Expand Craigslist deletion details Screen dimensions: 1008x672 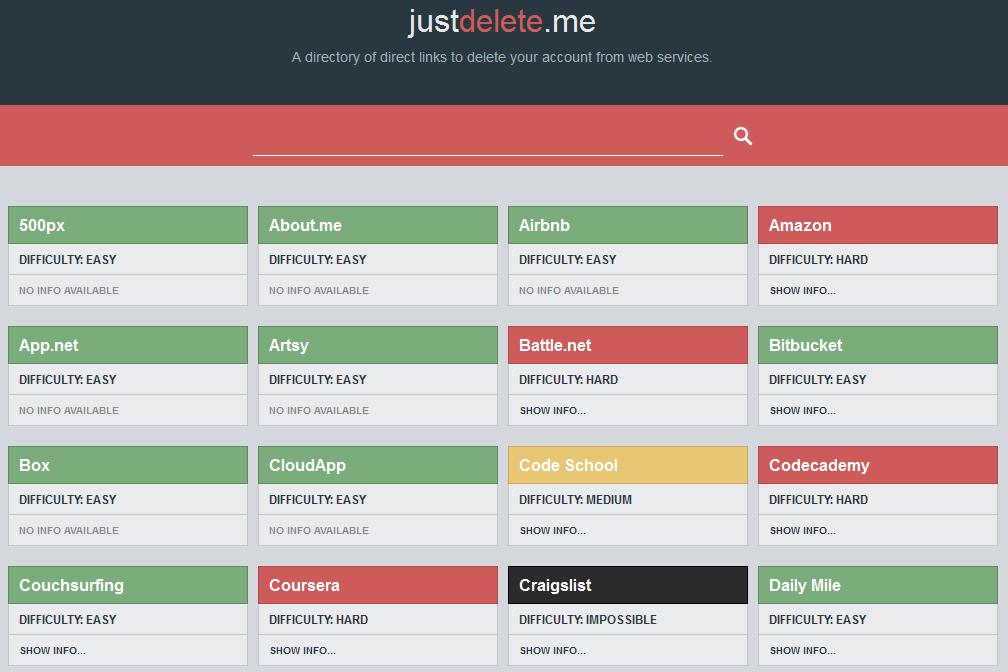(x=551, y=650)
